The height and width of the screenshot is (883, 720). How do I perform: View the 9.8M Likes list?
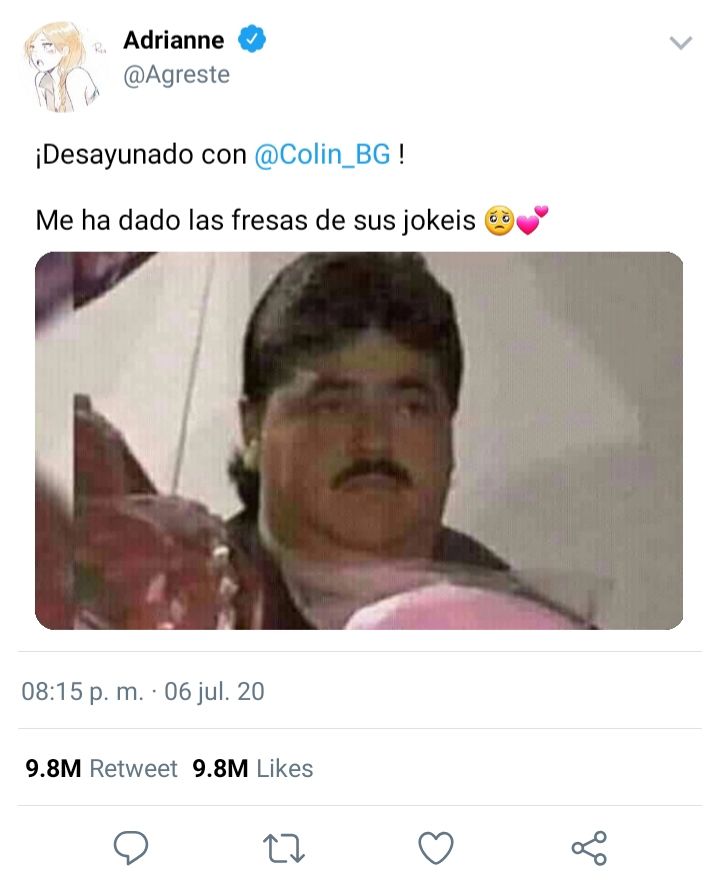[x=253, y=768]
